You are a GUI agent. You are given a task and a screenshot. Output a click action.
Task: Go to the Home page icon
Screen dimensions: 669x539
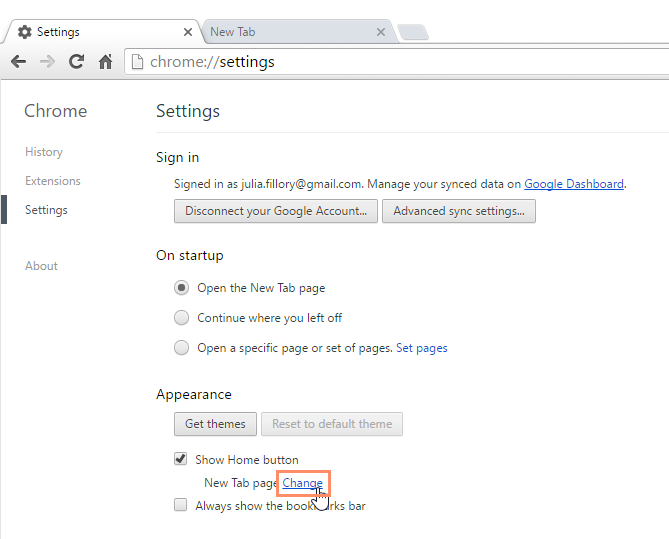click(x=105, y=62)
